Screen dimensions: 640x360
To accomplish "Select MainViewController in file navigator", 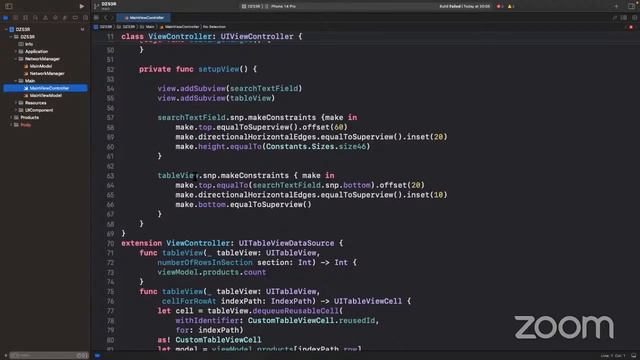I will click(x=45, y=88).
